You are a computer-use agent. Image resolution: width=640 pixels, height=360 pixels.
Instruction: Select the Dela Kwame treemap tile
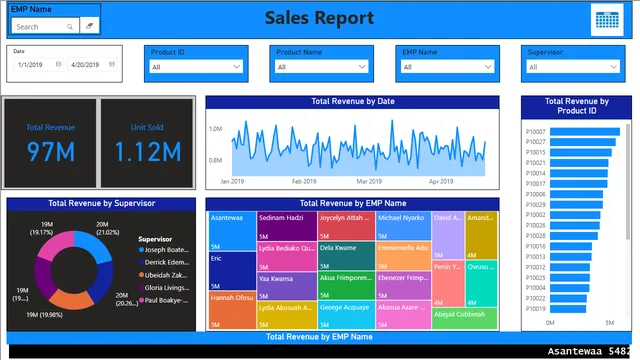pyautogui.click(x=347, y=256)
